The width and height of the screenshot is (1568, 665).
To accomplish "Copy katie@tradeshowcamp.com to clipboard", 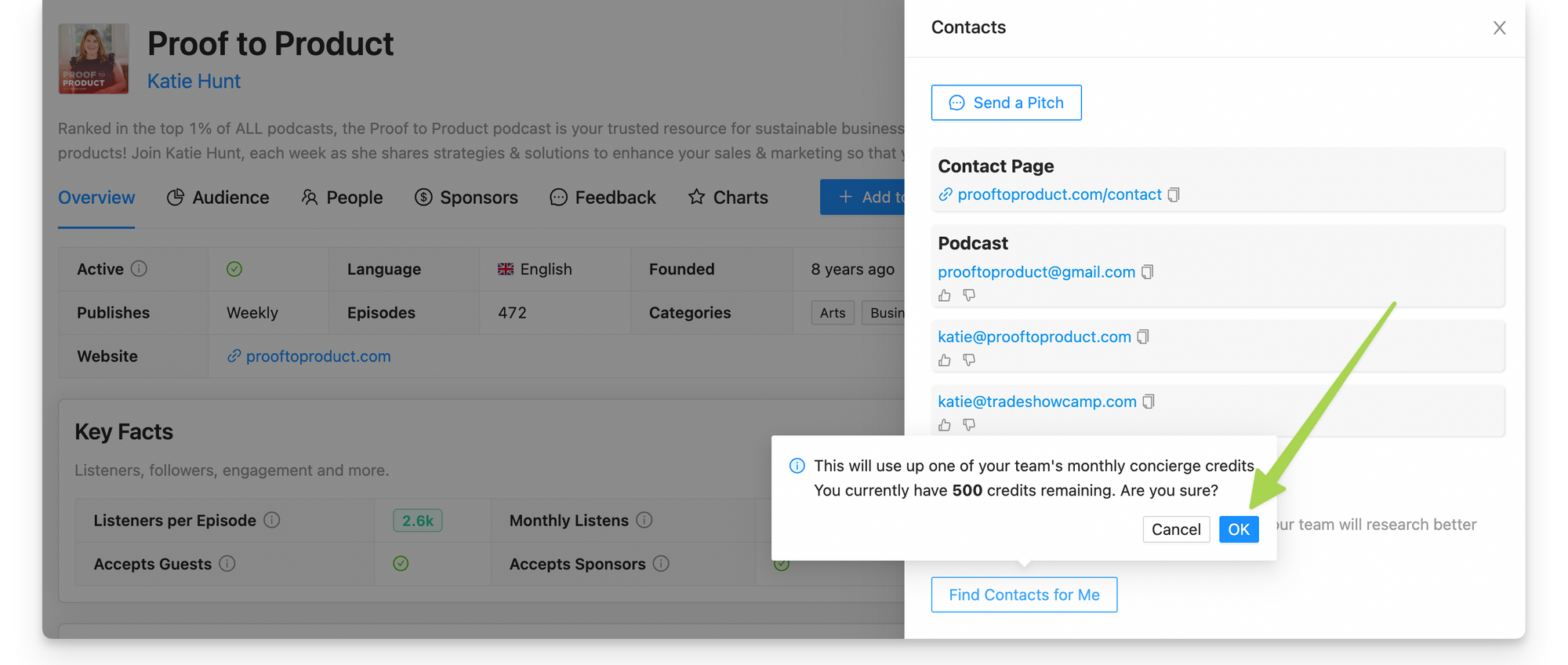I will click(x=1149, y=402).
